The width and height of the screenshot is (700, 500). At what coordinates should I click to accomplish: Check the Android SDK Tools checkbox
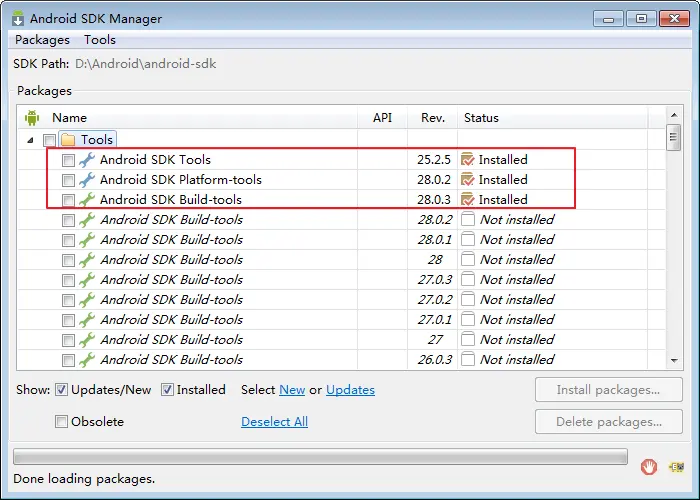pyautogui.click(x=68, y=160)
